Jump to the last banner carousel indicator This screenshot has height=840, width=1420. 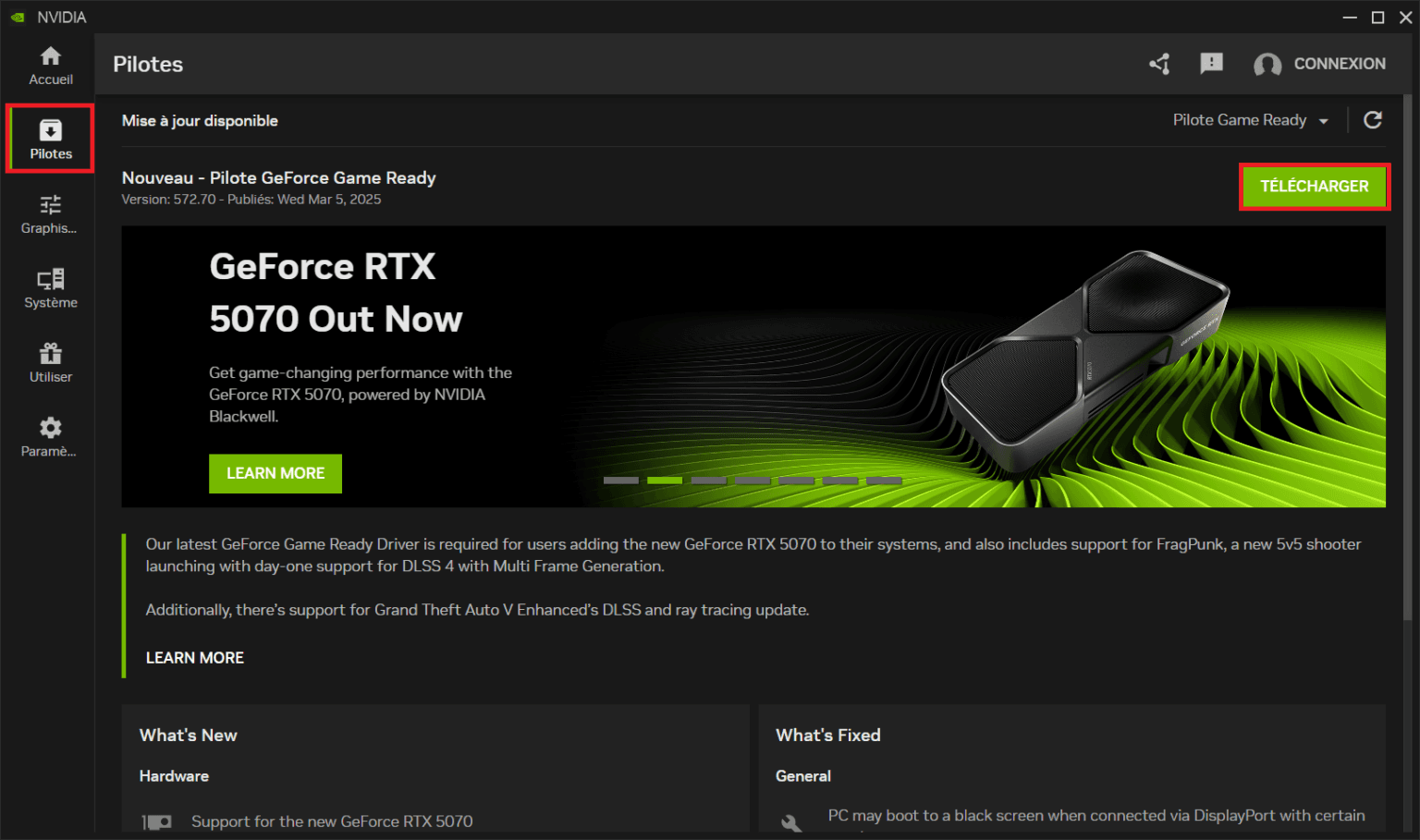click(x=884, y=481)
